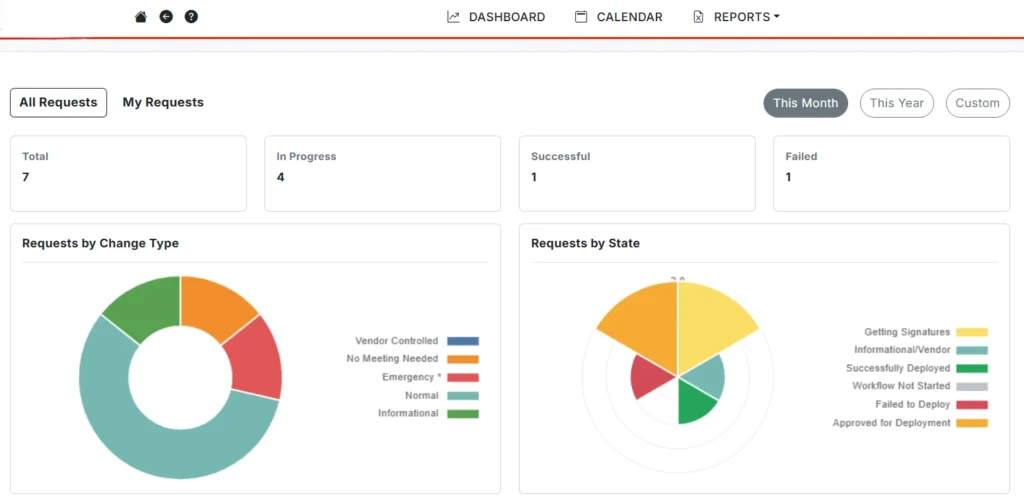This screenshot has height=498, width=1024.
Task: Toggle Vendor Controlled blue legend swatch
Action: pyautogui.click(x=463, y=341)
